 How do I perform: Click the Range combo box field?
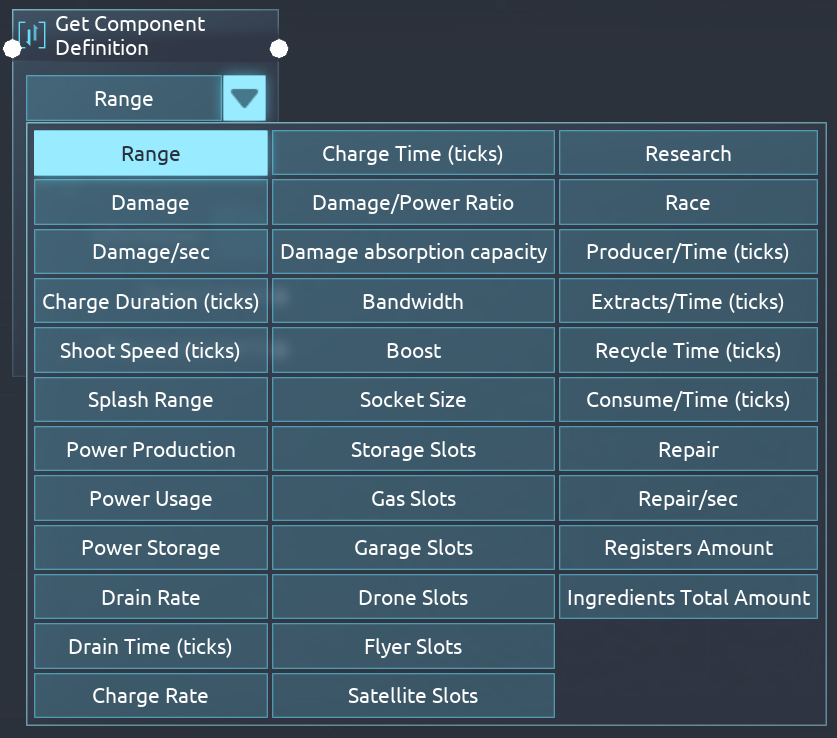[x=124, y=98]
